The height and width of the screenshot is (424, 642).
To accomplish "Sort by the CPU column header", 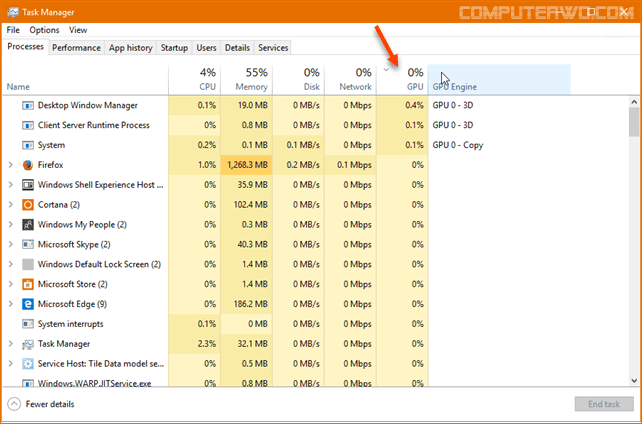I will coord(194,80).
